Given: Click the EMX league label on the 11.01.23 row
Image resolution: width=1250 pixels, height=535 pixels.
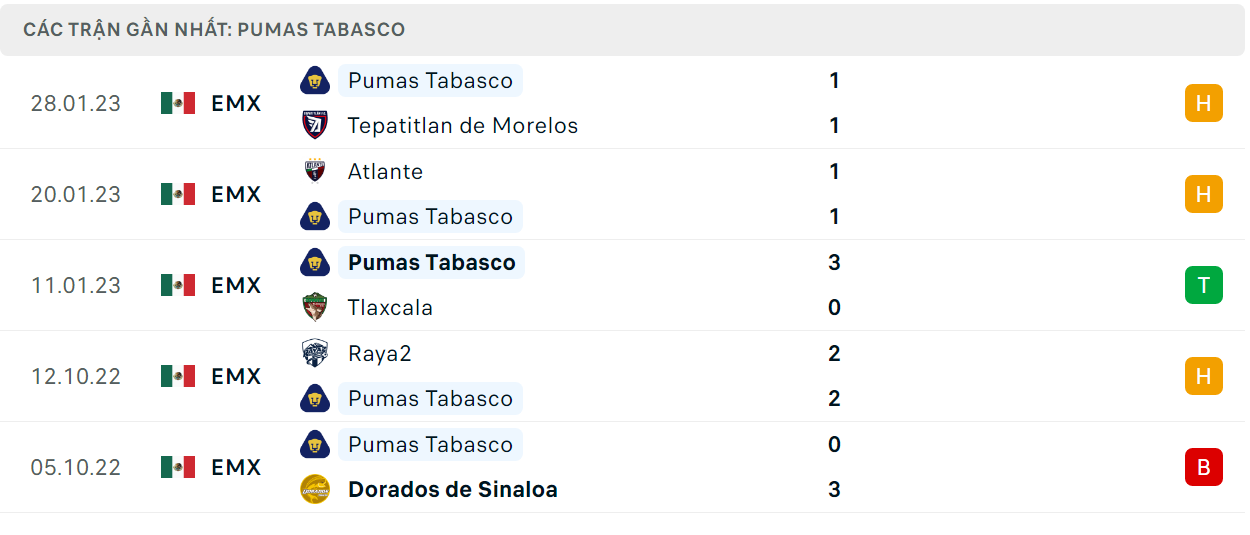Looking at the screenshot, I should coord(236,285).
